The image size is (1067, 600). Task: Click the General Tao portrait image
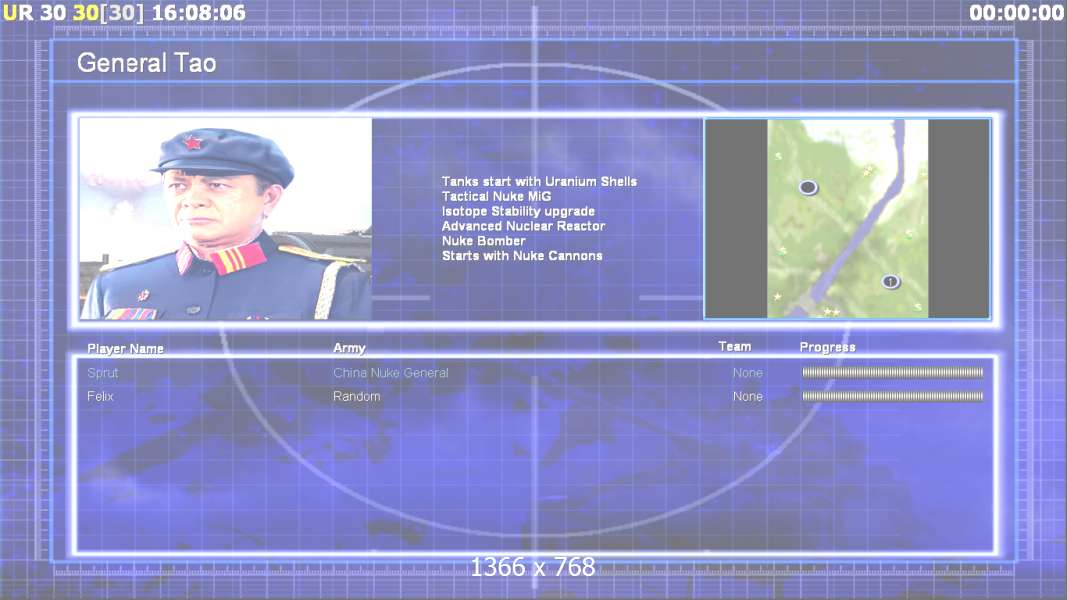tap(226, 218)
